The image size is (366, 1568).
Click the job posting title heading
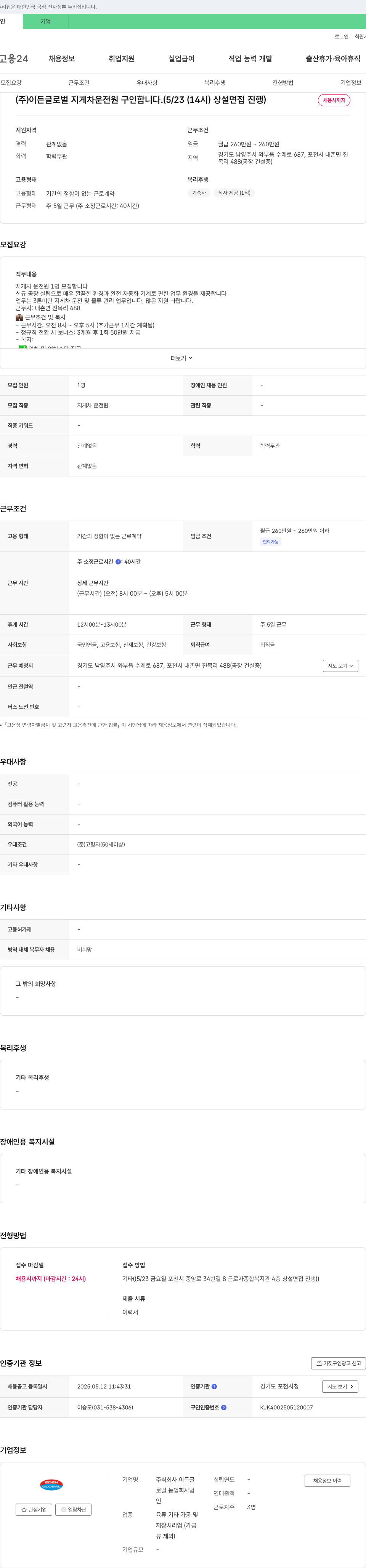point(141,100)
